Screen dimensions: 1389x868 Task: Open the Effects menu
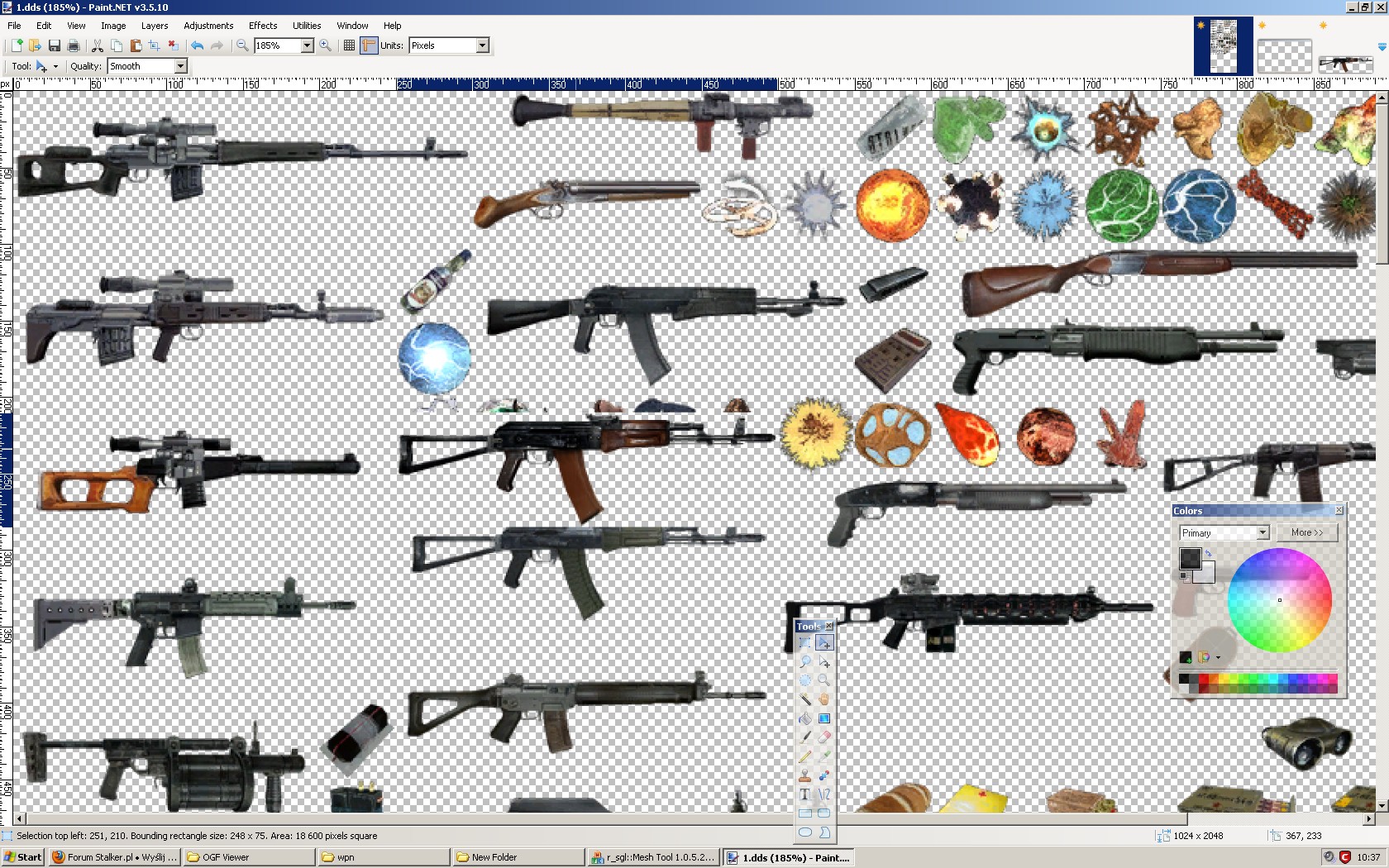click(263, 26)
